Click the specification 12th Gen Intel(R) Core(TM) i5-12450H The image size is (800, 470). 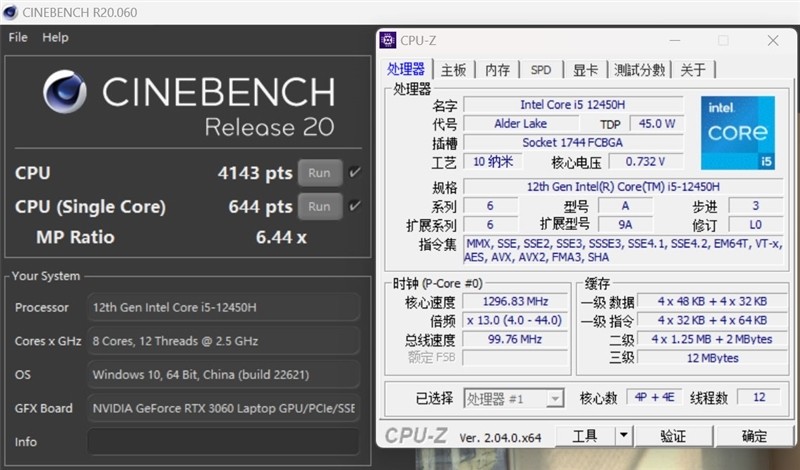coord(623,187)
